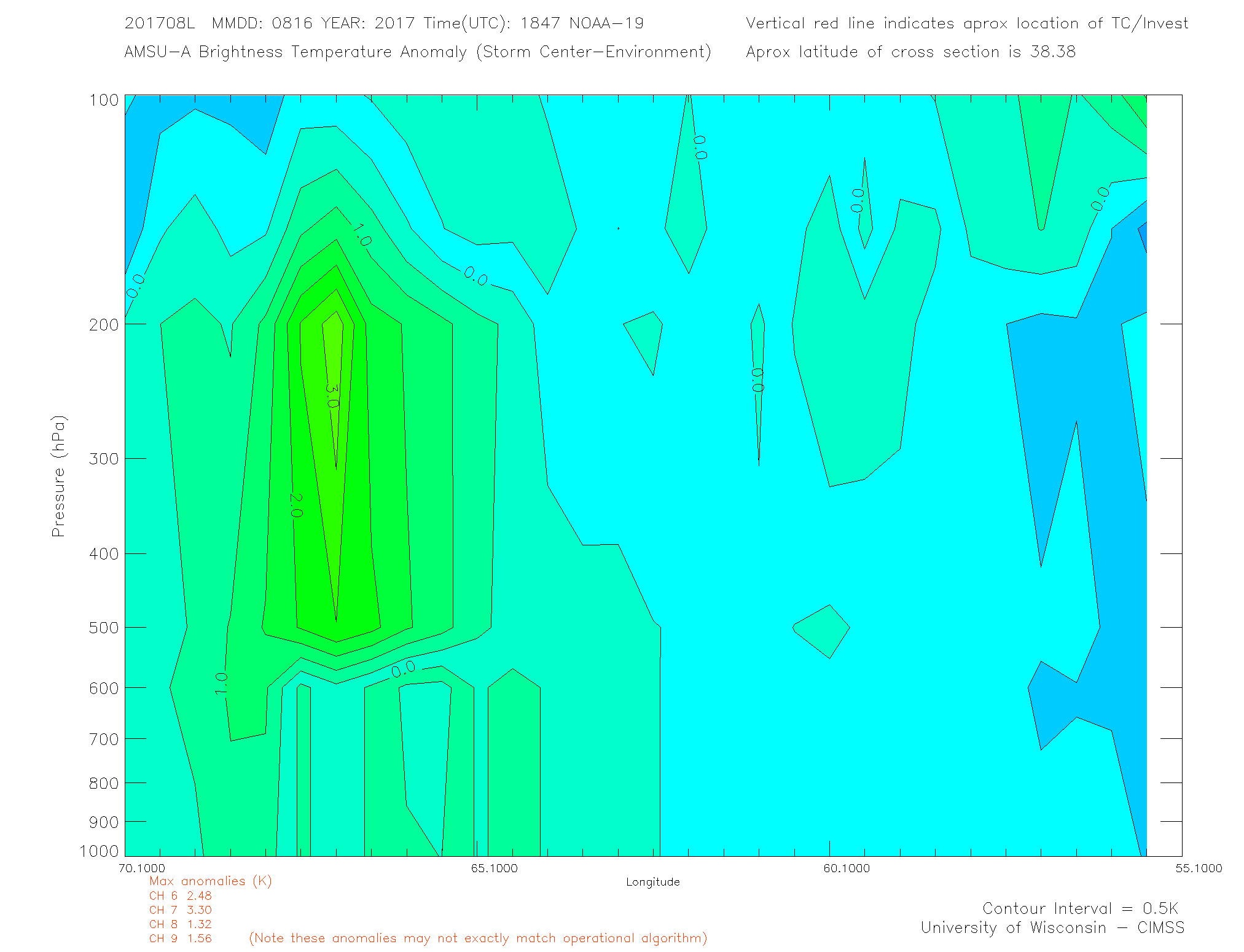Click the 500 hPa pressure axis label

(103, 628)
